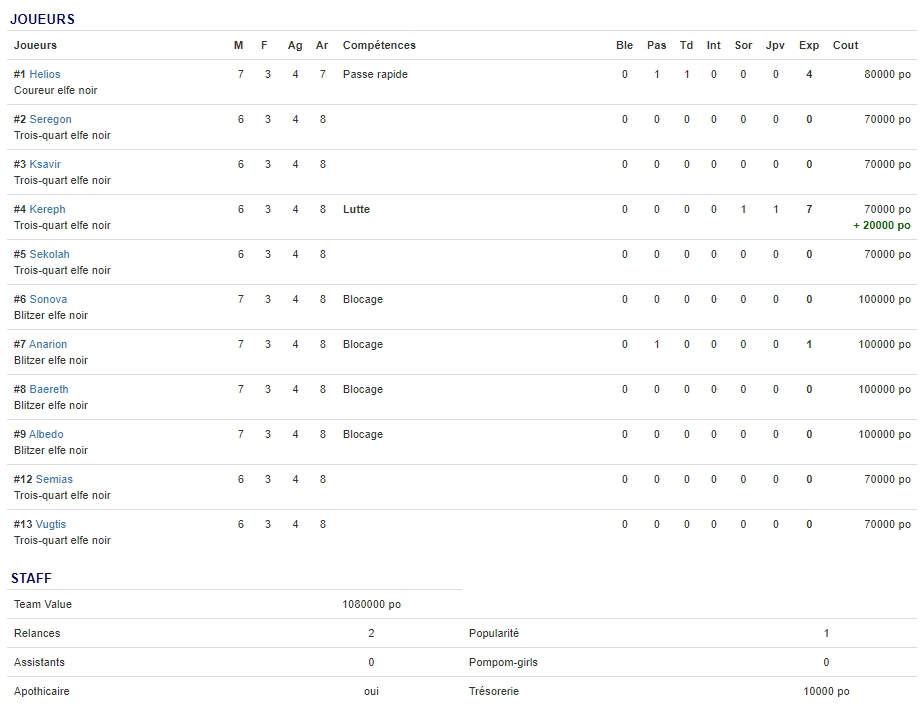Click the Baereth player link

[49, 389]
